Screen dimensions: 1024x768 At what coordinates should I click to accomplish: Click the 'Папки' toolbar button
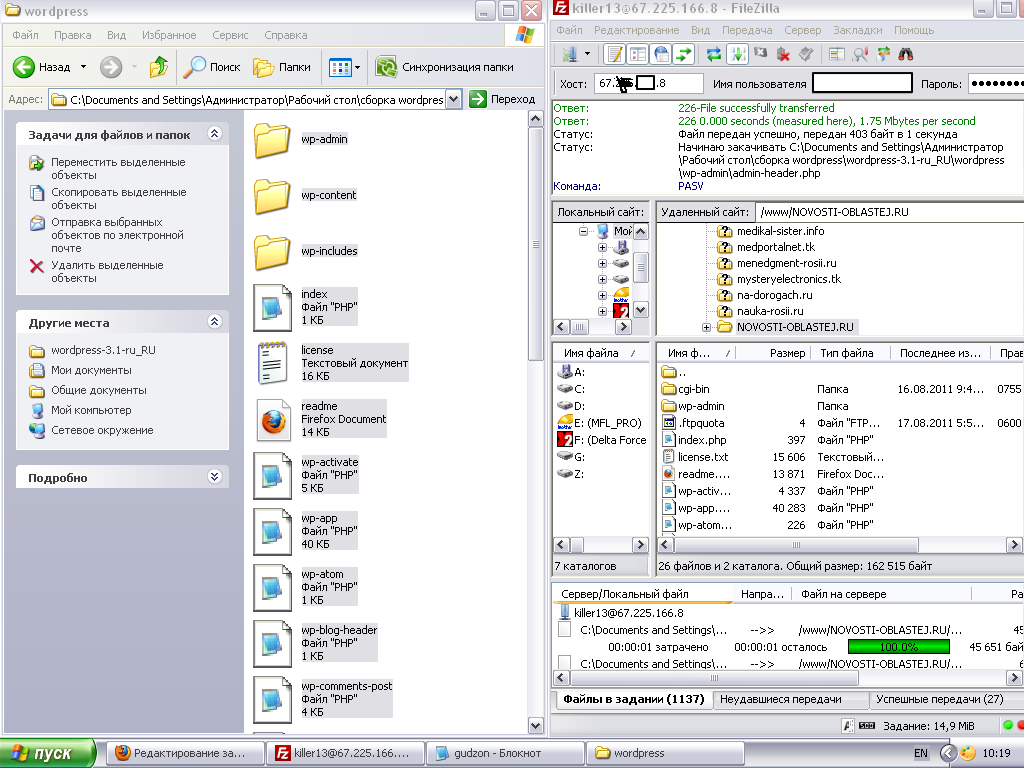click(x=282, y=67)
